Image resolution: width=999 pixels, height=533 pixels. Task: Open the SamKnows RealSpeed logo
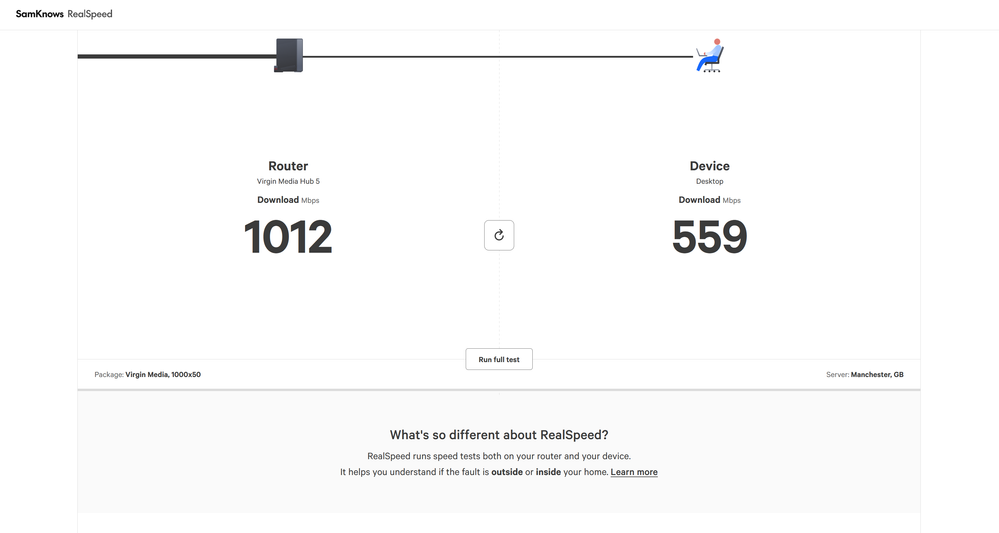pos(64,14)
